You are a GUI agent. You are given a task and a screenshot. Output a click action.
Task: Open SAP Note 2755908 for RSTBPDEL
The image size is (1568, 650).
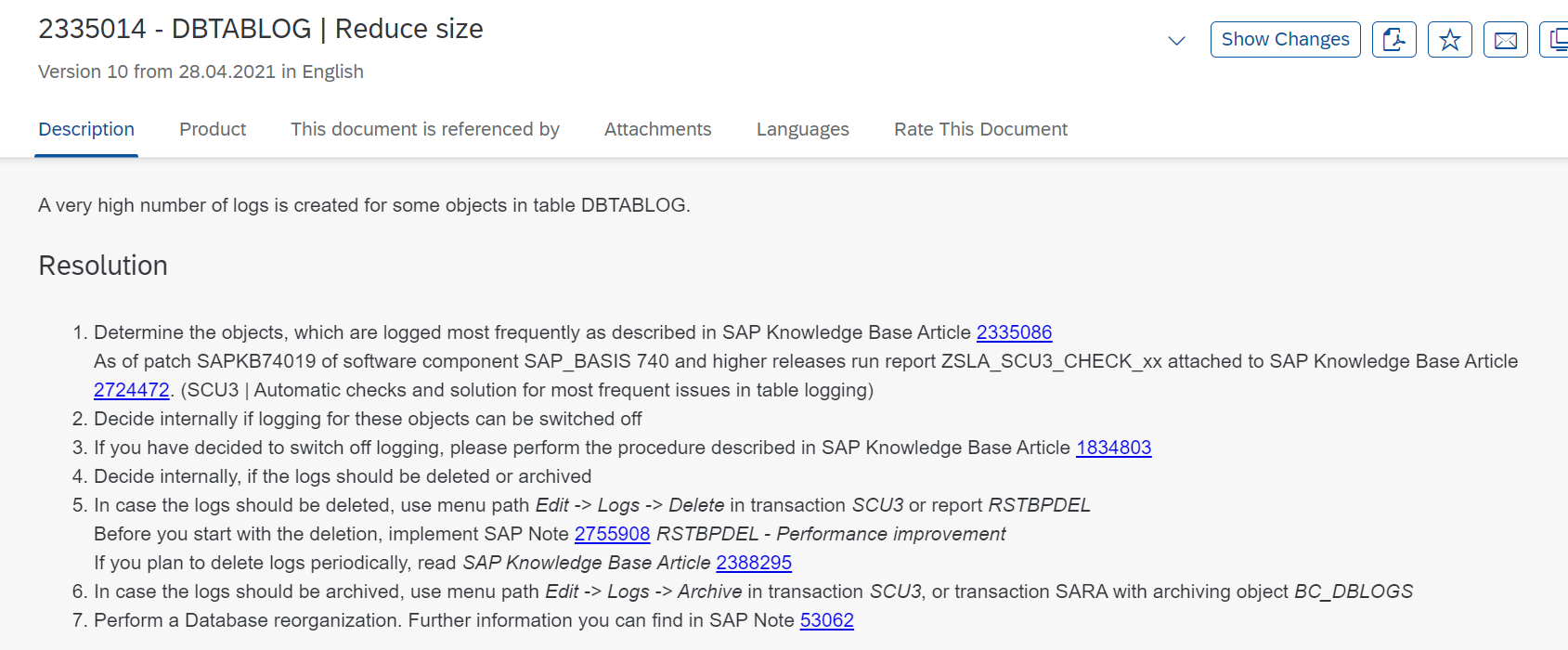point(613,534)
